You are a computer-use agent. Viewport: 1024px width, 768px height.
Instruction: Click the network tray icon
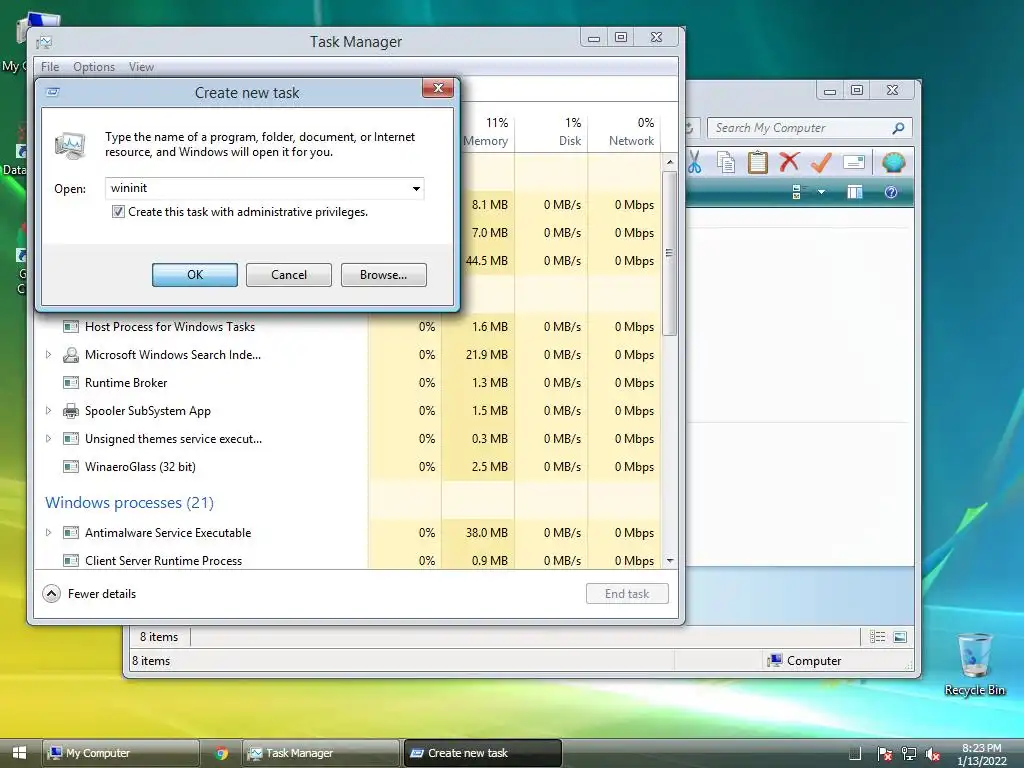tap(908, 754)
